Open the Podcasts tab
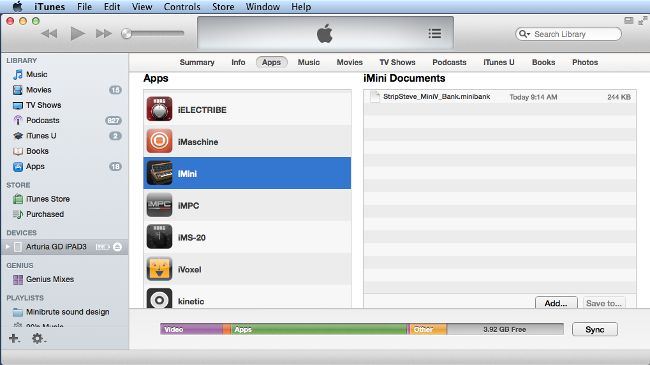The image size is (650, 365). pos(449,62)
